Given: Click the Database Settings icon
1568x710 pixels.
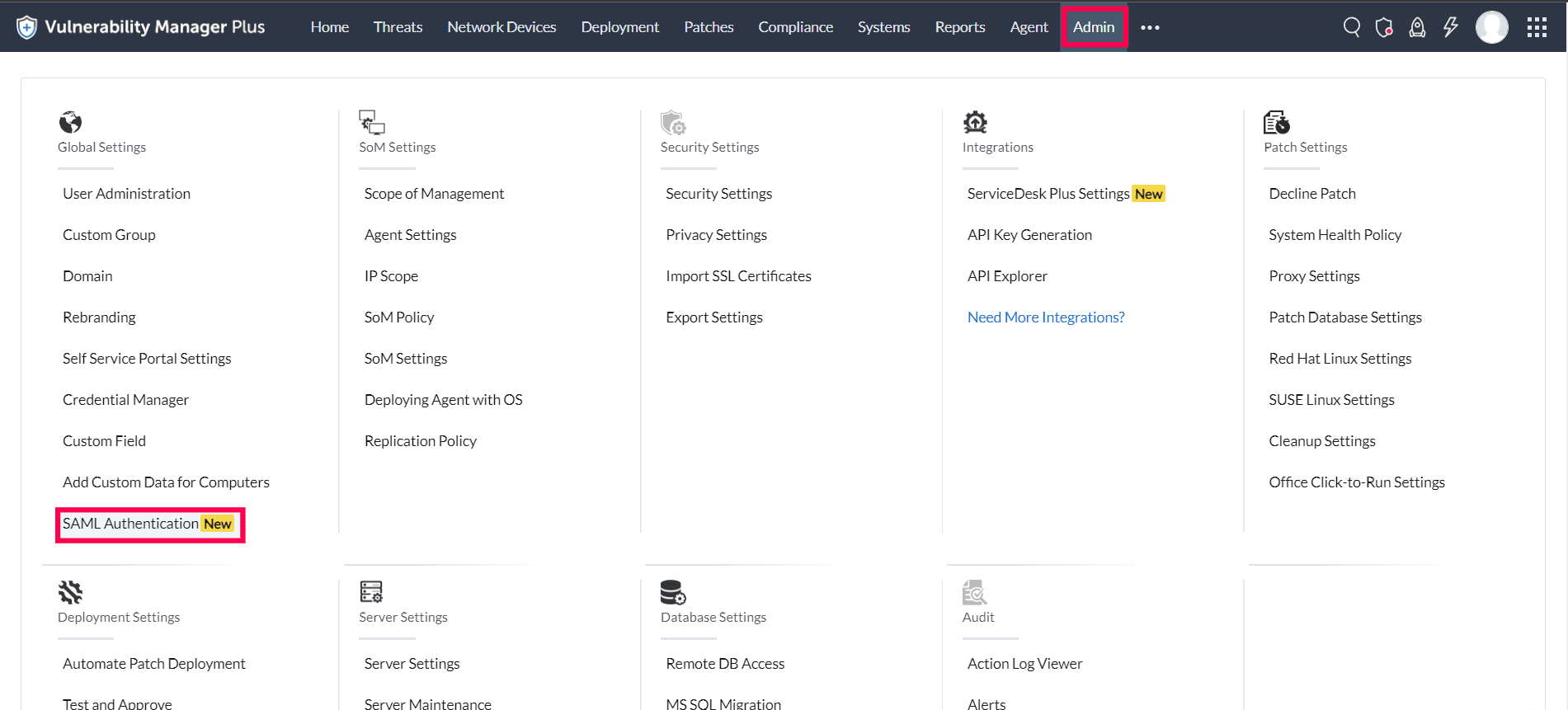Looking at the screenshot, I should 672,592.
